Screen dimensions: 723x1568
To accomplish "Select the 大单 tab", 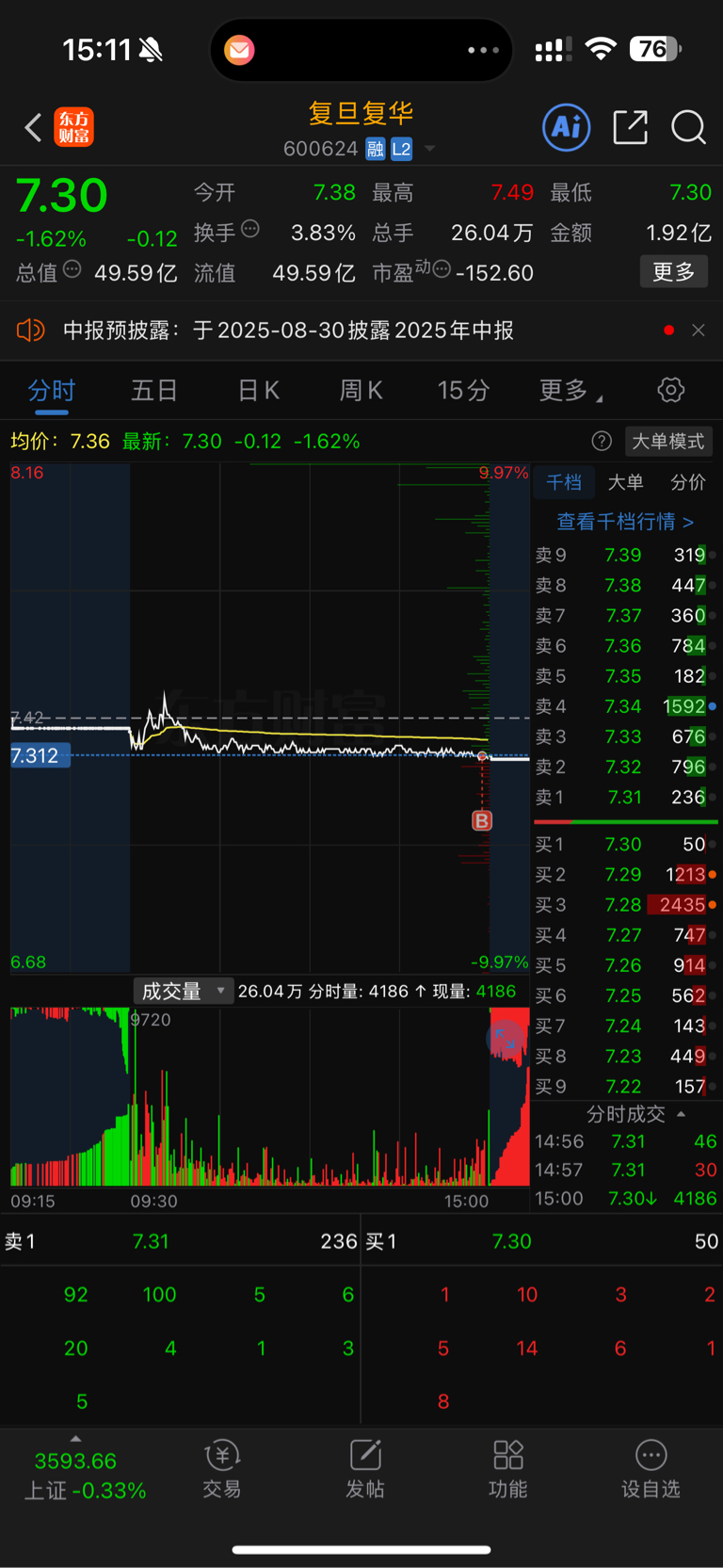I will (x=625, y=482).
